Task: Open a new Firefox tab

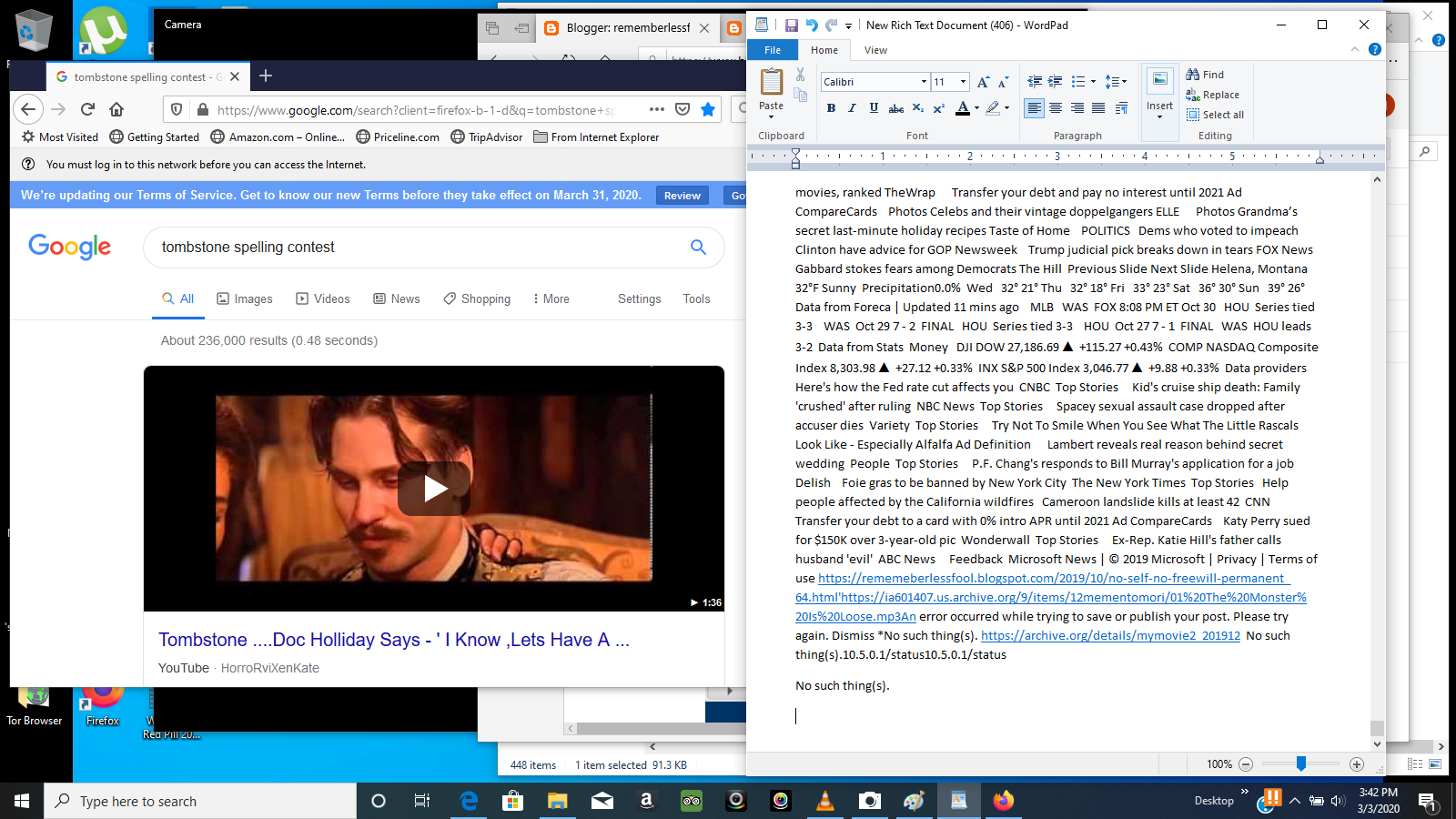Action: (x=266, y=76)
